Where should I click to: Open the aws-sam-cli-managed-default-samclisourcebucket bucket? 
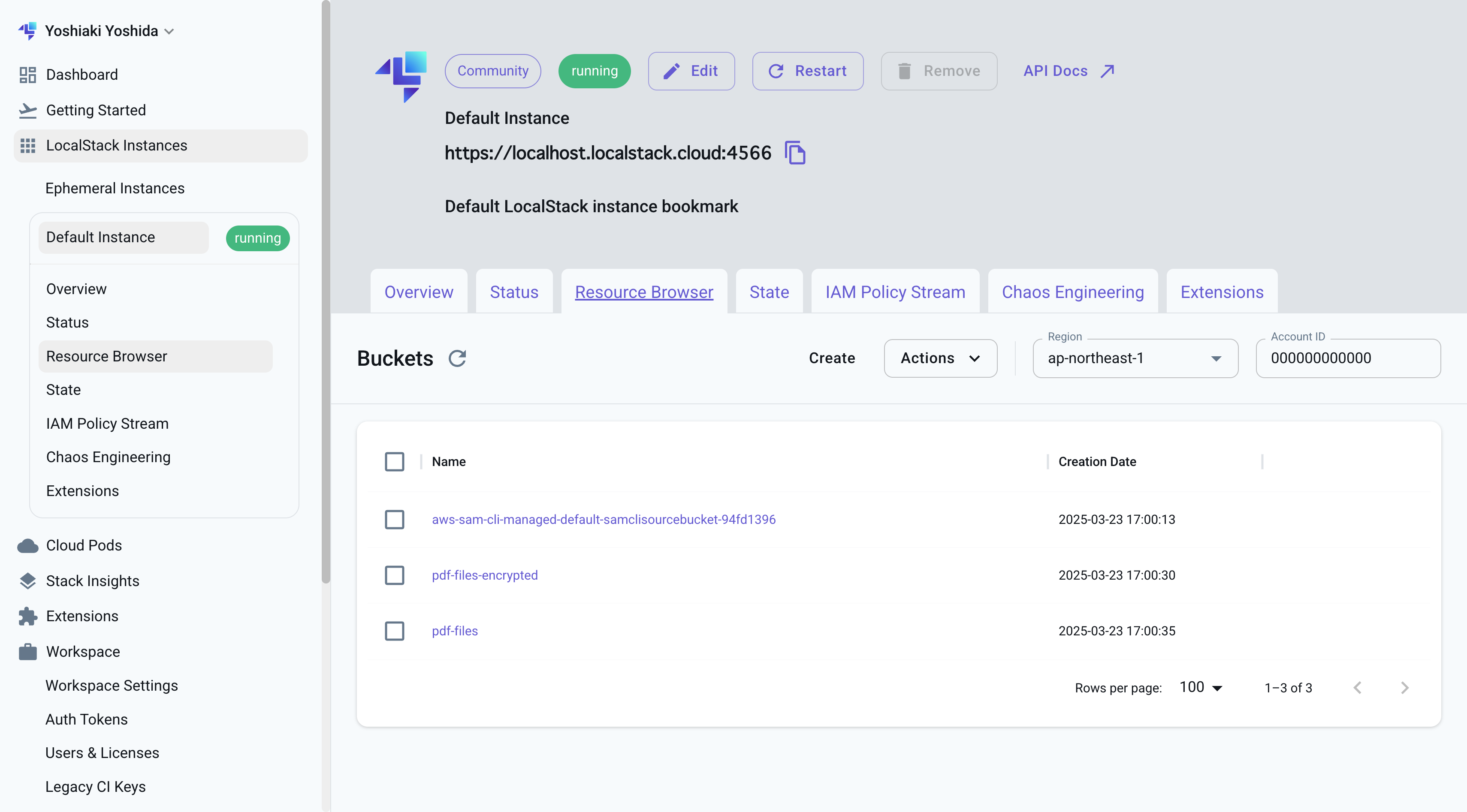click(603, 520)
